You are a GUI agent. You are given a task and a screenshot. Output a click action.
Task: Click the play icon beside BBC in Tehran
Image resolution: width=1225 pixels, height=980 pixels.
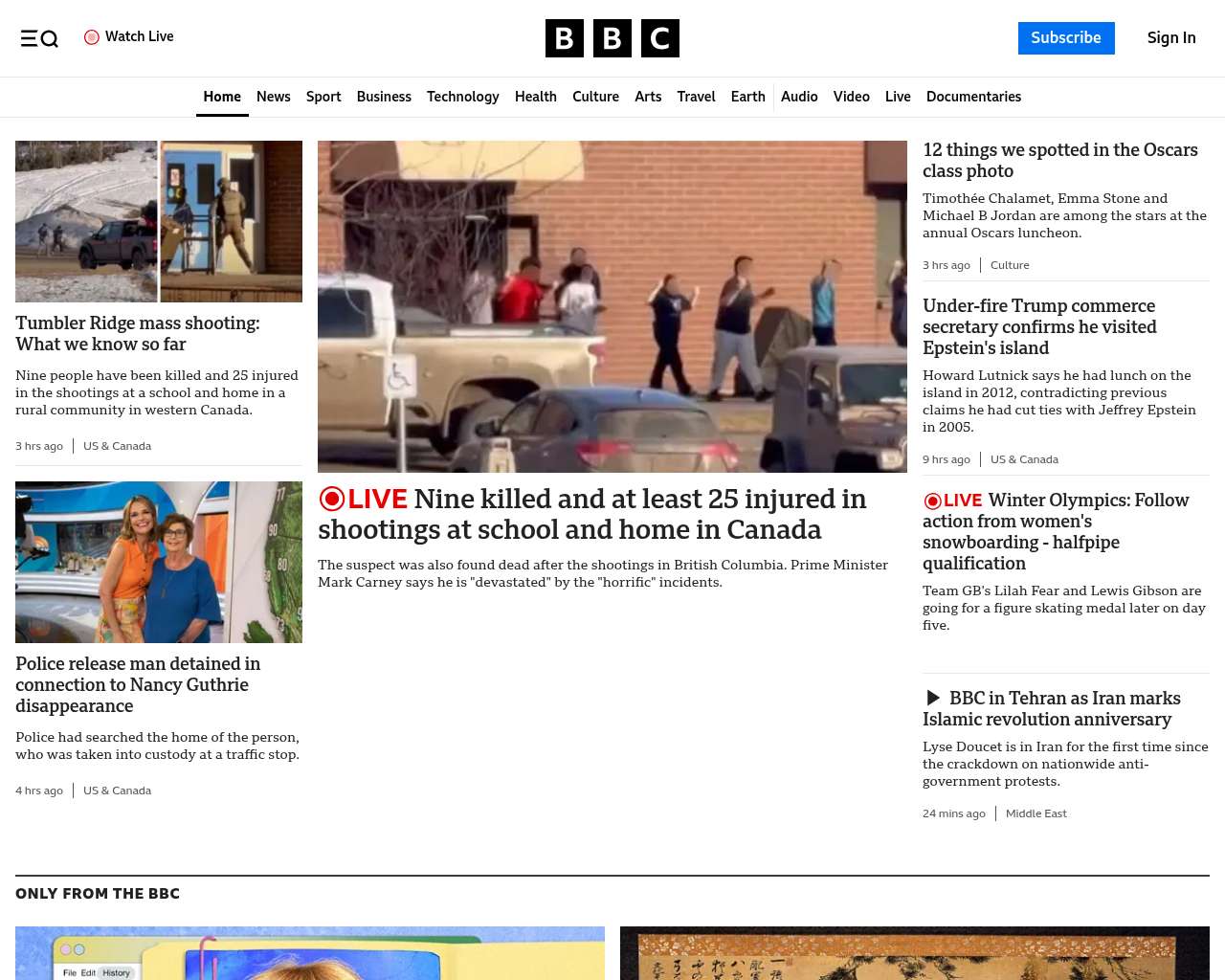[933, 698]
